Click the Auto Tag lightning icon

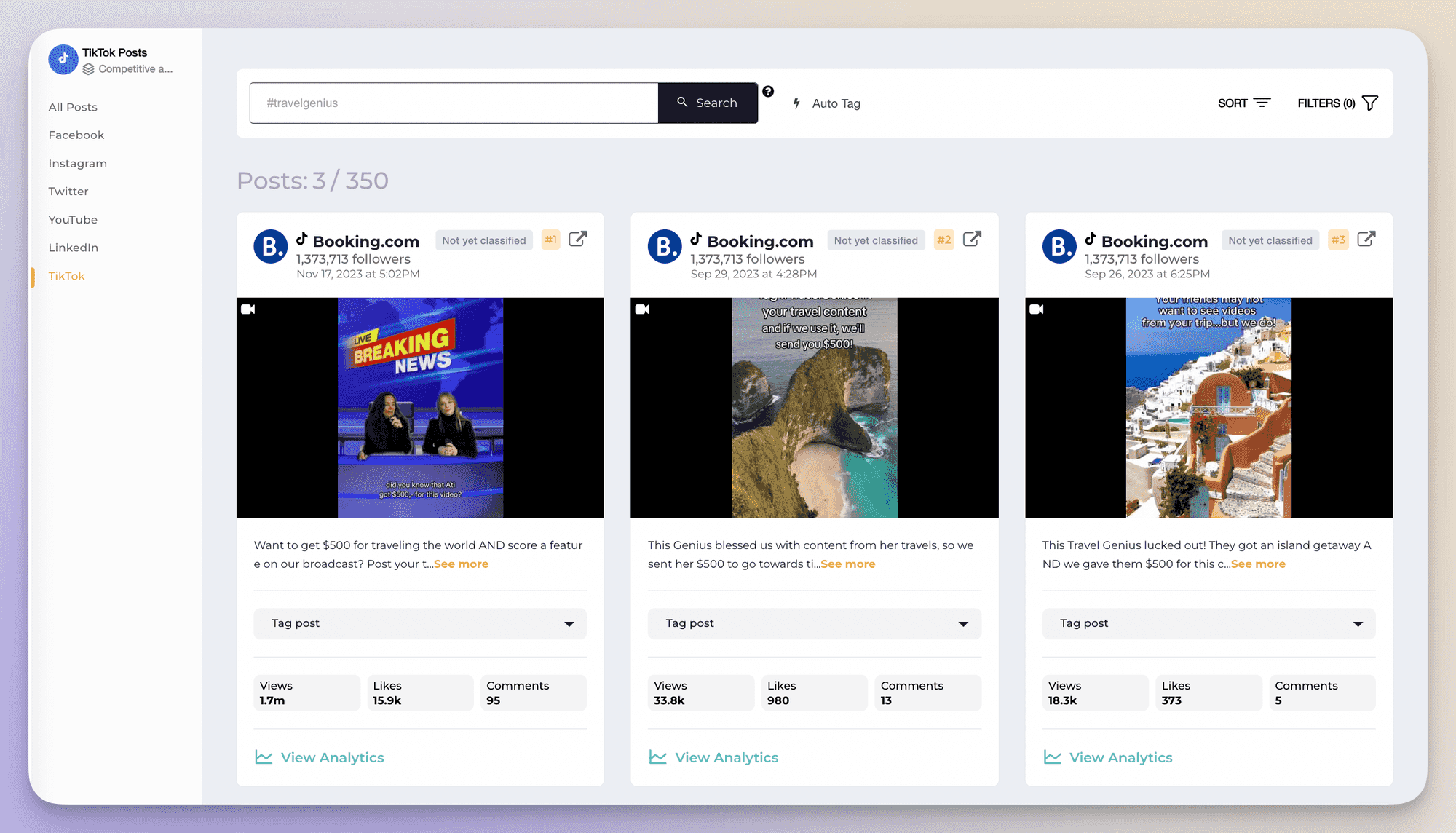pos(796,103)
